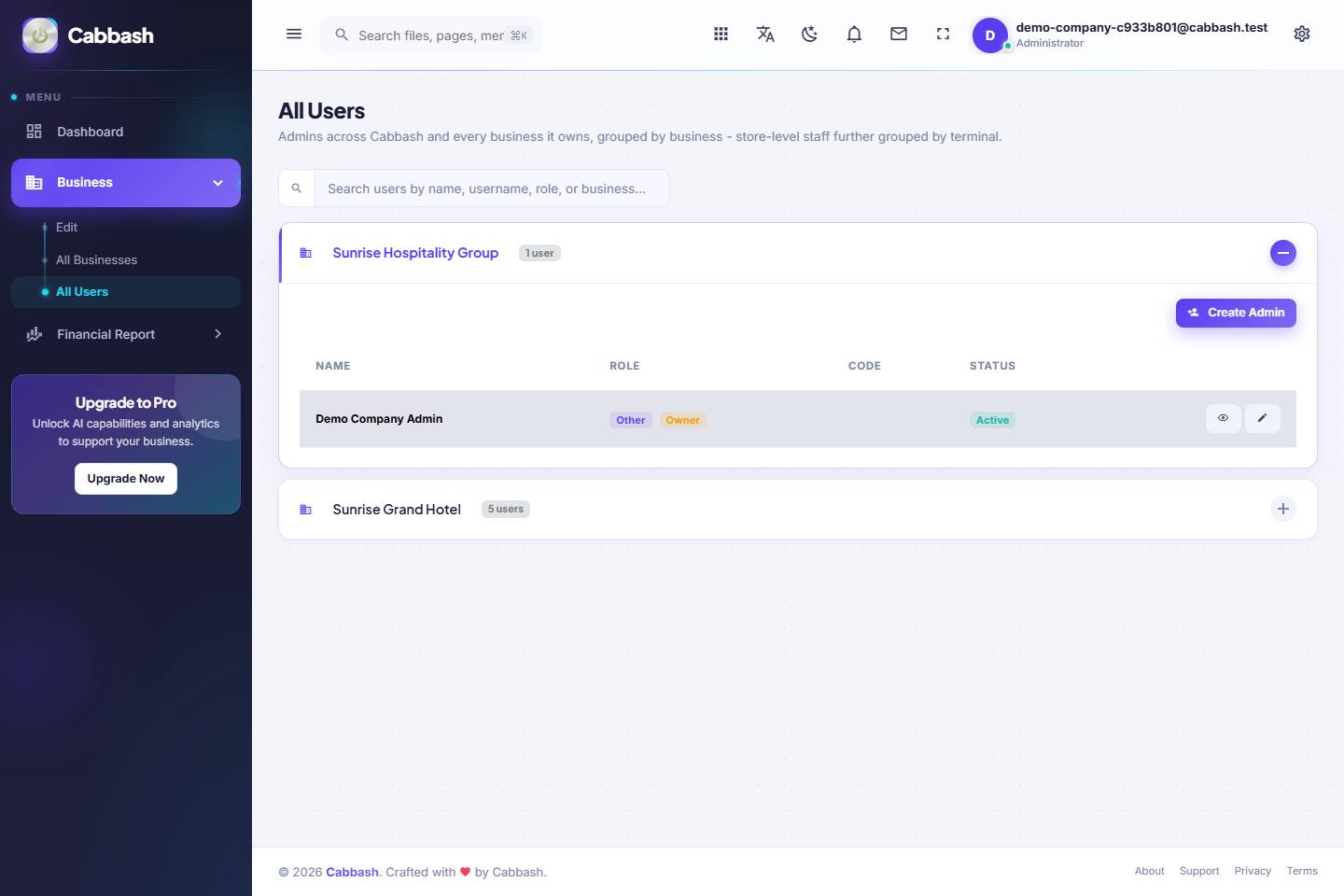Click the Create Admin button
The height and width of the screenshot is (896, 1344).
point(1236,313)
